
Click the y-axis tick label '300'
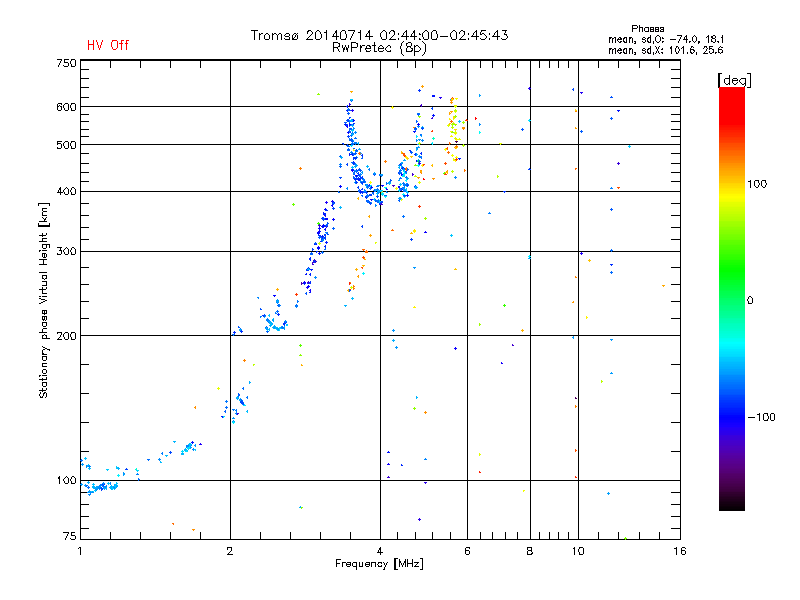click(x=66, y=252)
